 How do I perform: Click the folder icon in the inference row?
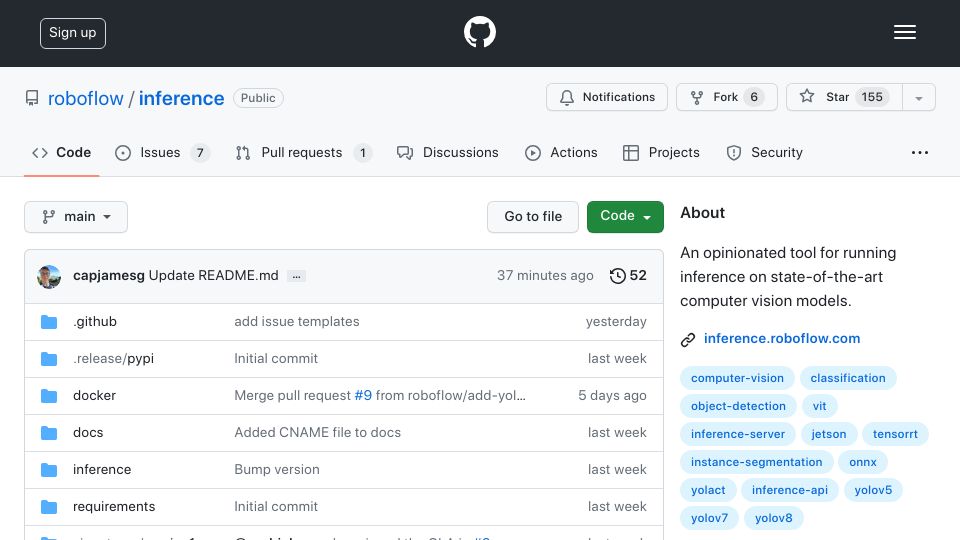point(49,470)
